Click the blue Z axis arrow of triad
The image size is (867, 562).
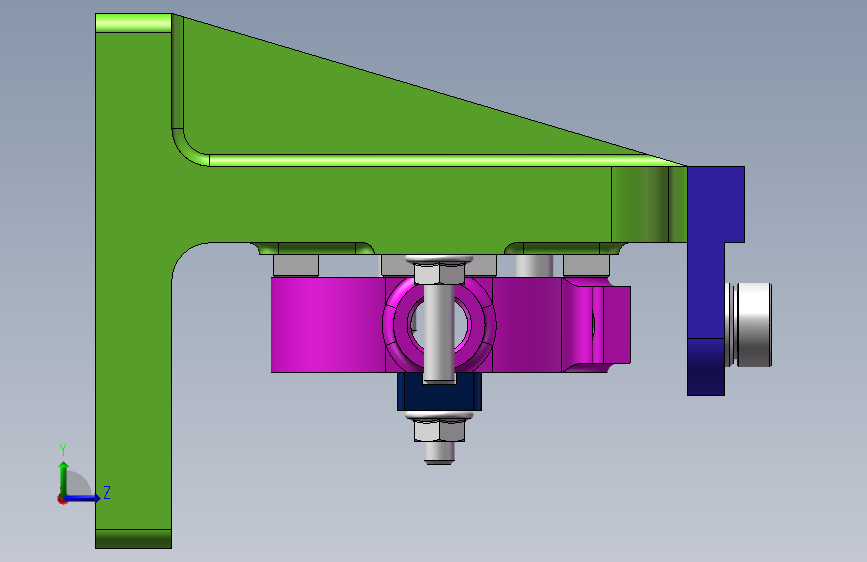click(83, 498)
